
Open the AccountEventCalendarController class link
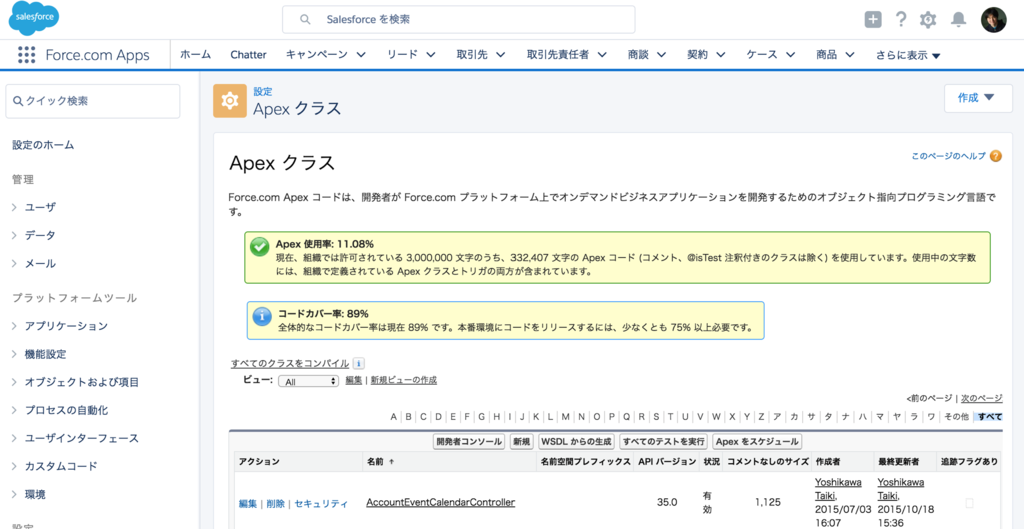(x=441, y=503)
